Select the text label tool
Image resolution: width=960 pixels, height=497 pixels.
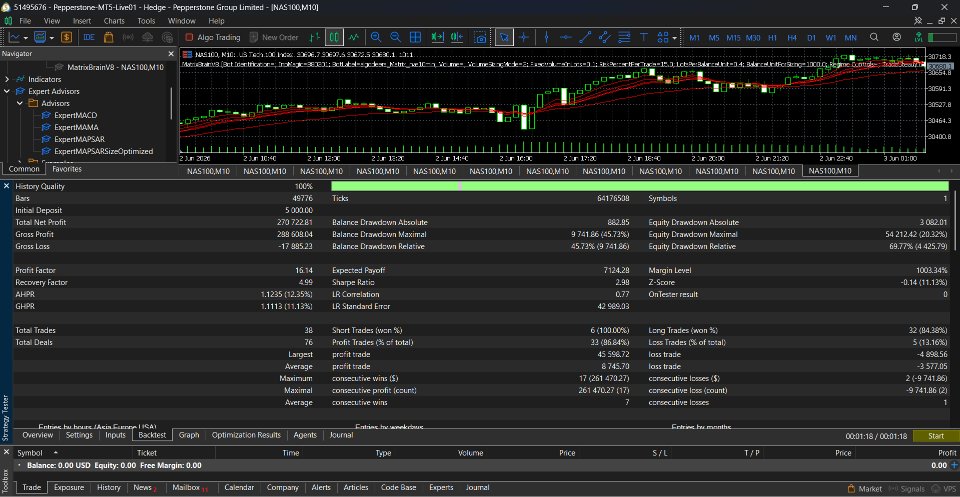(x=643, y=37)
